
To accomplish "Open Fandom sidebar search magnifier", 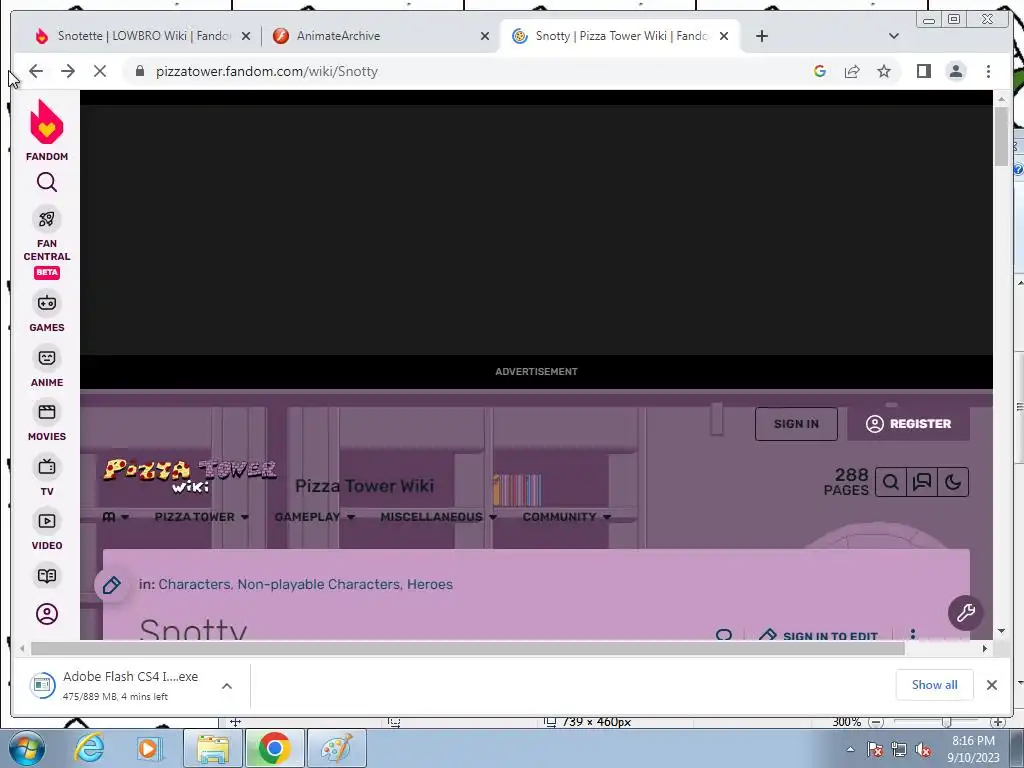I will point(46,182).
